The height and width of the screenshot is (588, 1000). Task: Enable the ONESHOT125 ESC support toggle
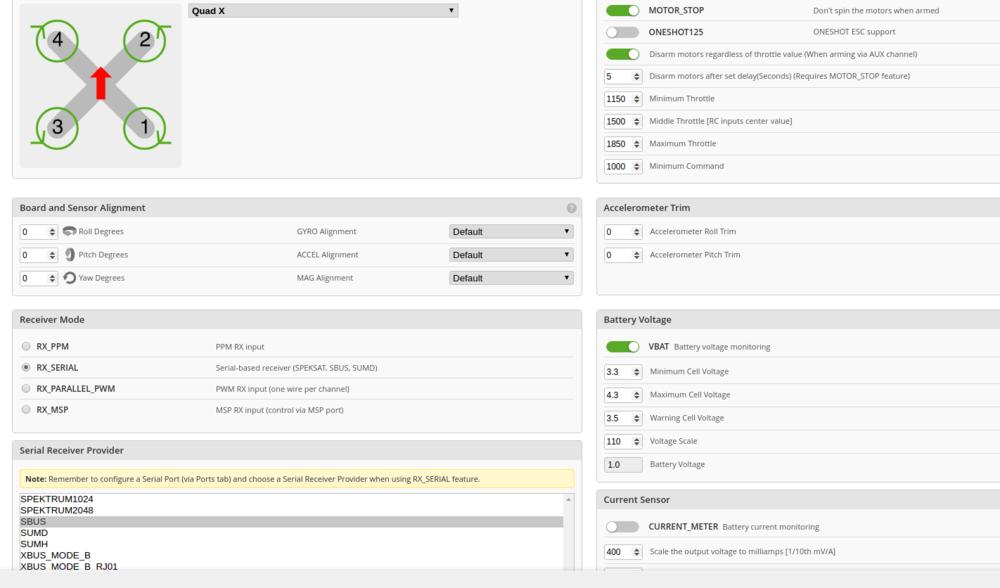622,32
